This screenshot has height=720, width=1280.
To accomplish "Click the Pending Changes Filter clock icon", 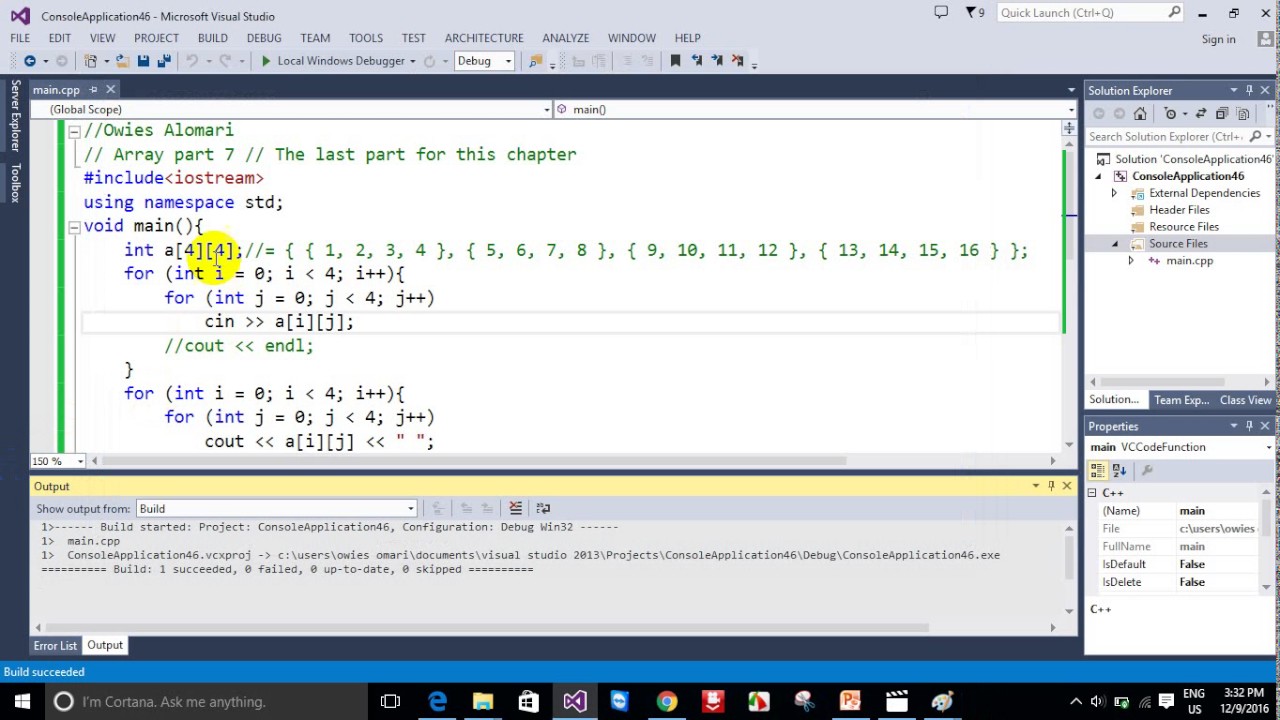I will pos(1172,113).
